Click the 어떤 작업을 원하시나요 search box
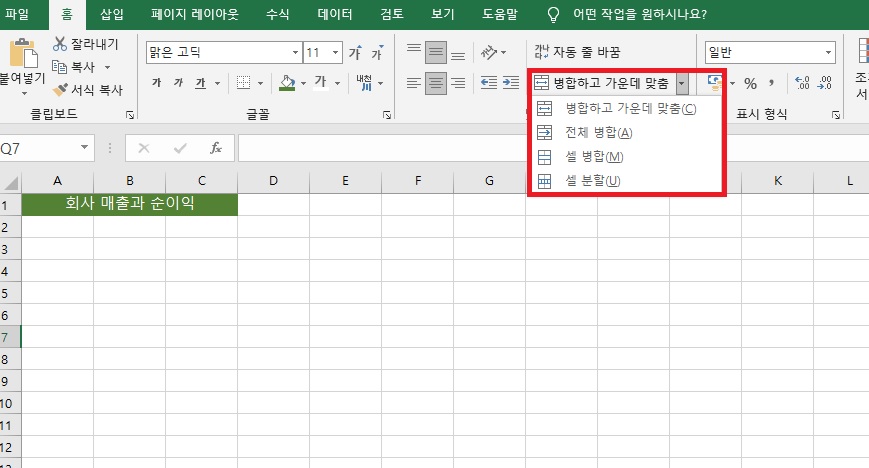Image resolution: width=869 pixels, height=468 pixels. click(x=640, y=14)
